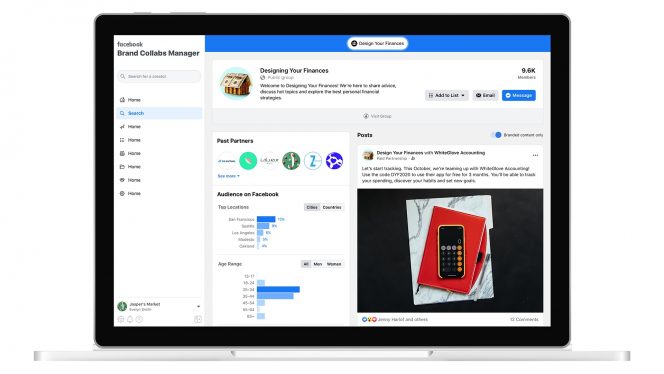Viewport: 664px width, 374px height.
Task: Switch Top Locations to Countries tab
Action: (x=332, y=208)
